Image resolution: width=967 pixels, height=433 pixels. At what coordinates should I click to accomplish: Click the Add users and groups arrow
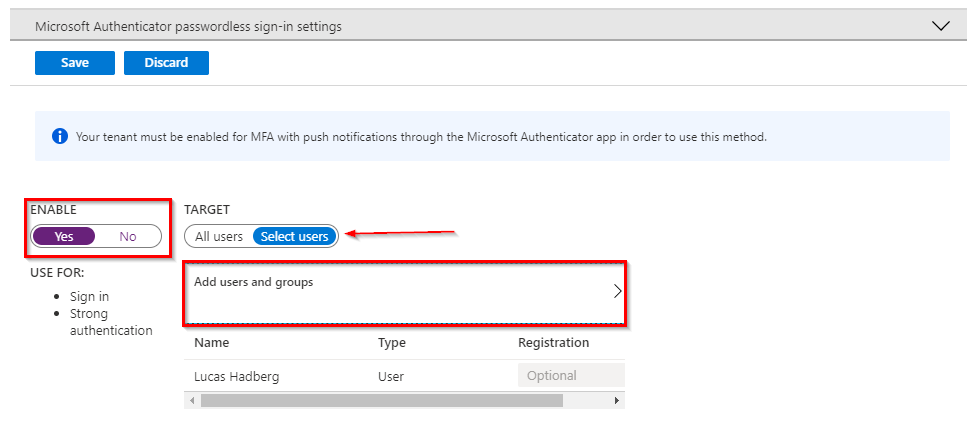[617, 292]
